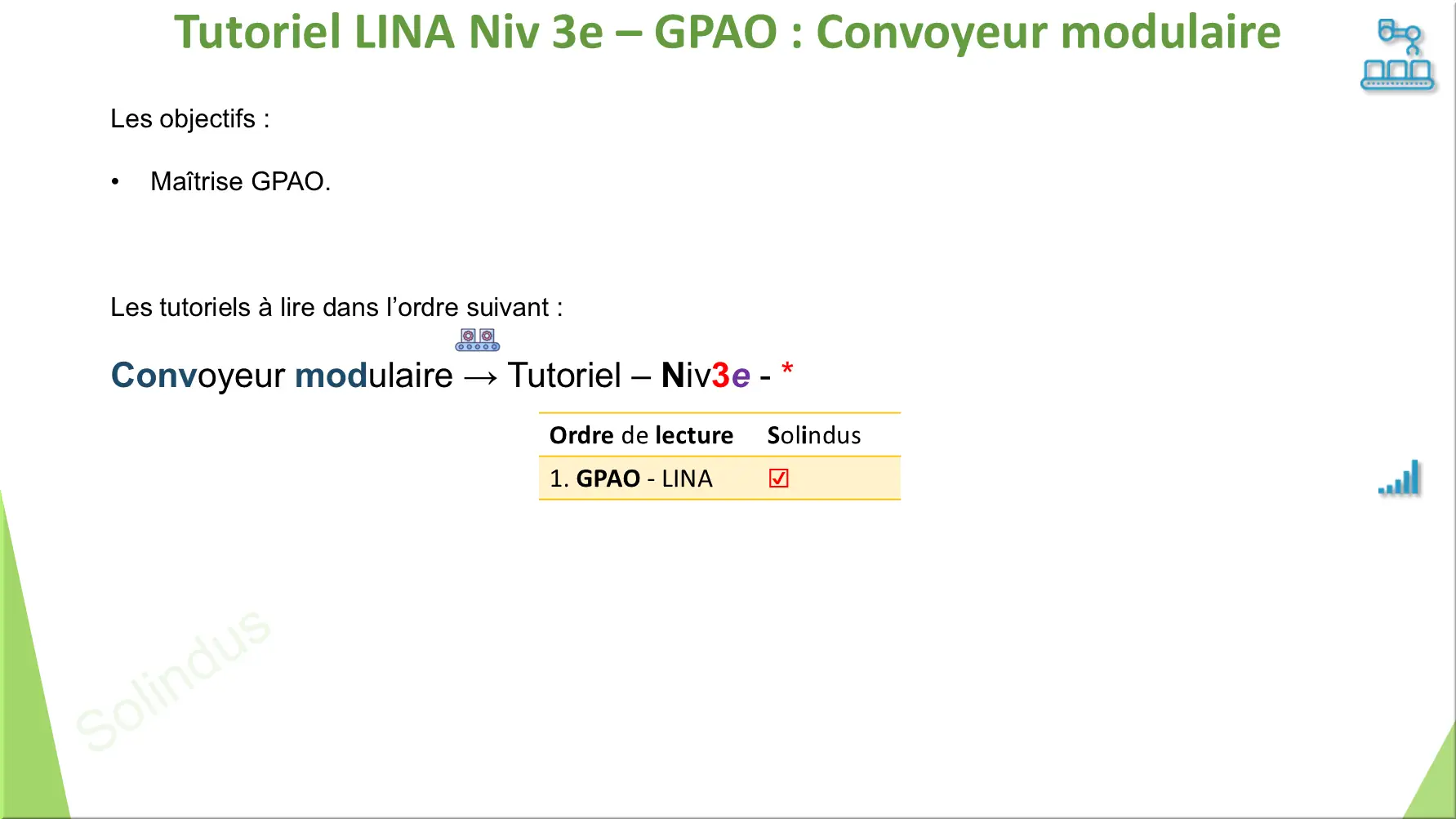Screen dimensions: 1456x819
Task: Click the colored Niv3e level text
Action: coord(706,376)
